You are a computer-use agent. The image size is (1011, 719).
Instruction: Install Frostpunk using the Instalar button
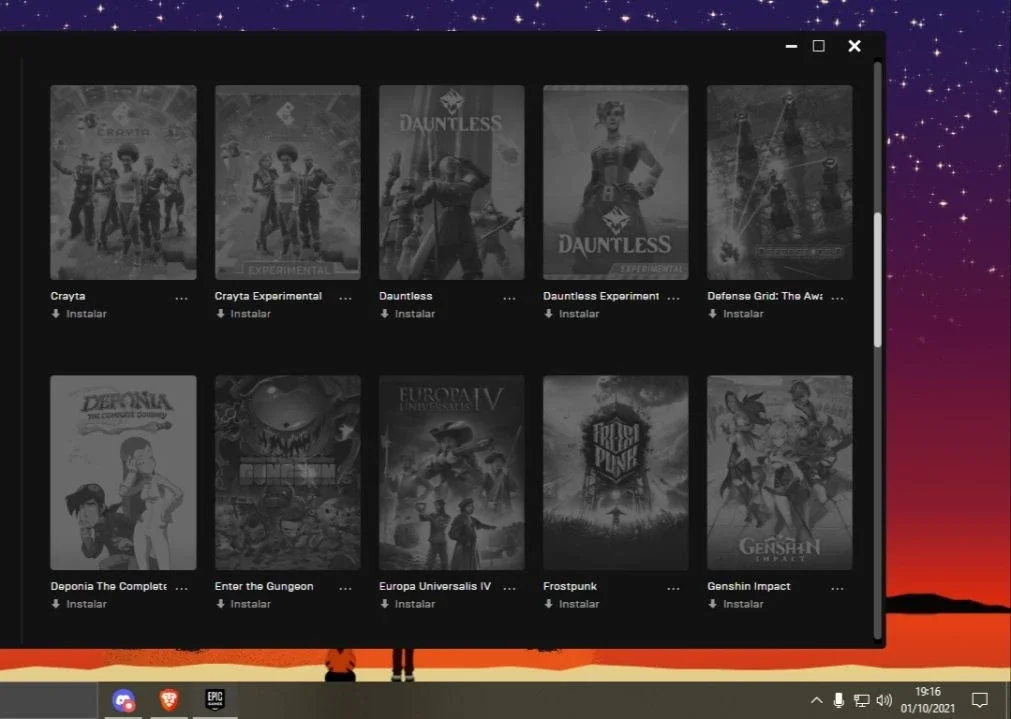[x=571, y=604]
